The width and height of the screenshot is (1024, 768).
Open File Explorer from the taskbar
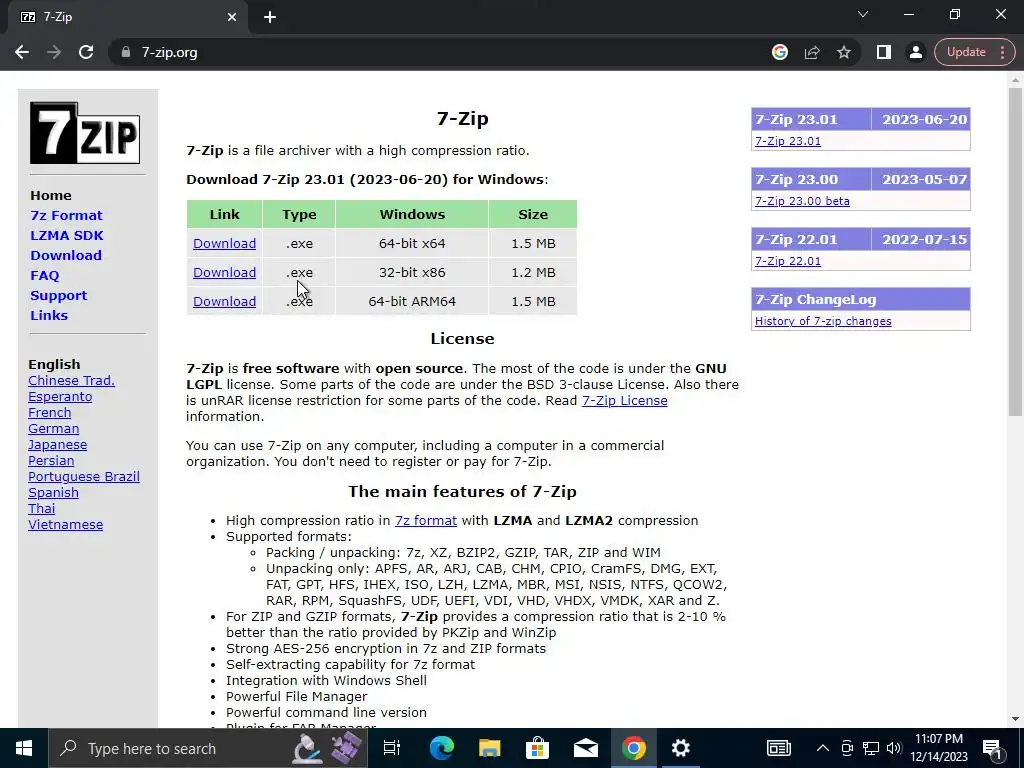point(489,748)
